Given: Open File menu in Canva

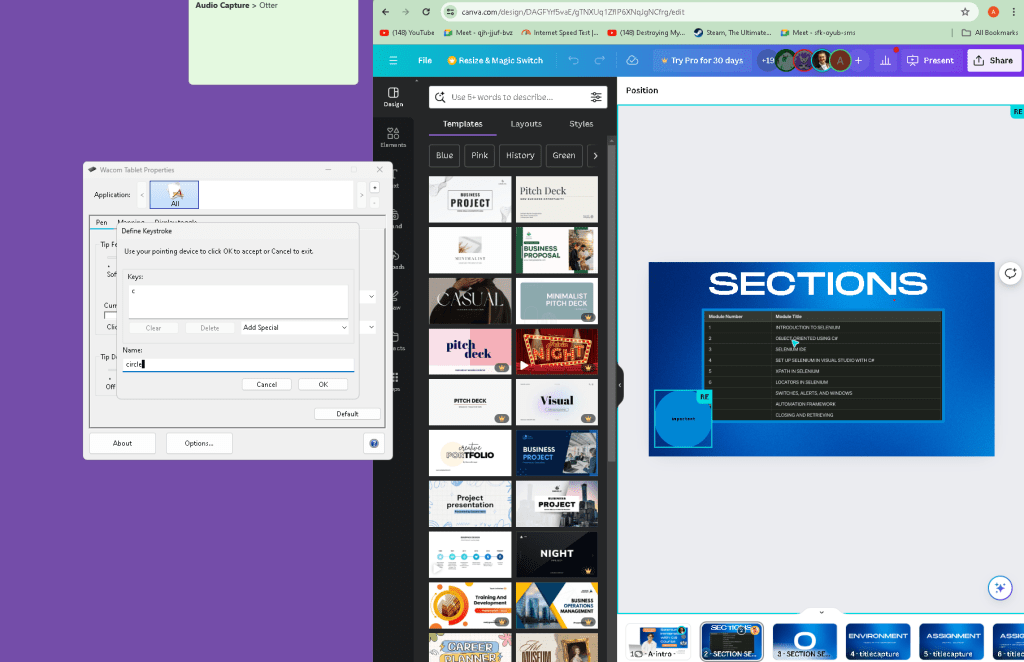Looking at the screenshot, I should click(x=424, y=60).
